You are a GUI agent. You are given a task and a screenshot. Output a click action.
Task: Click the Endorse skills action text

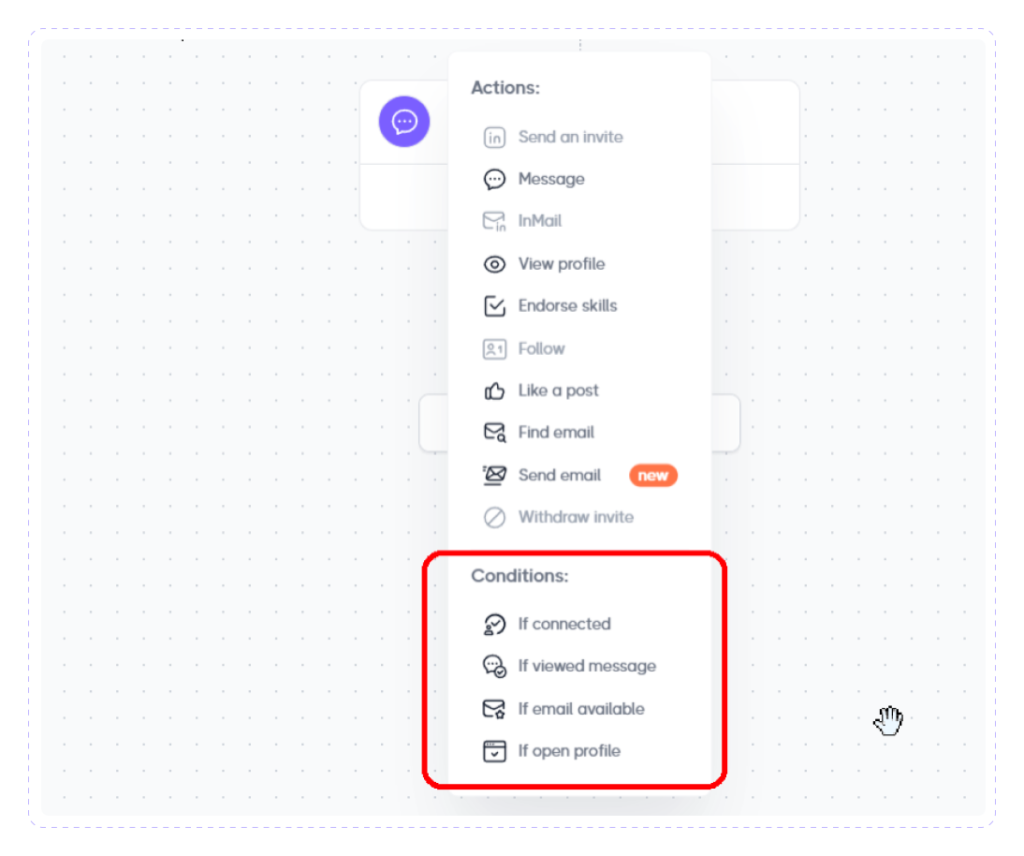click(x=567, y=306)
